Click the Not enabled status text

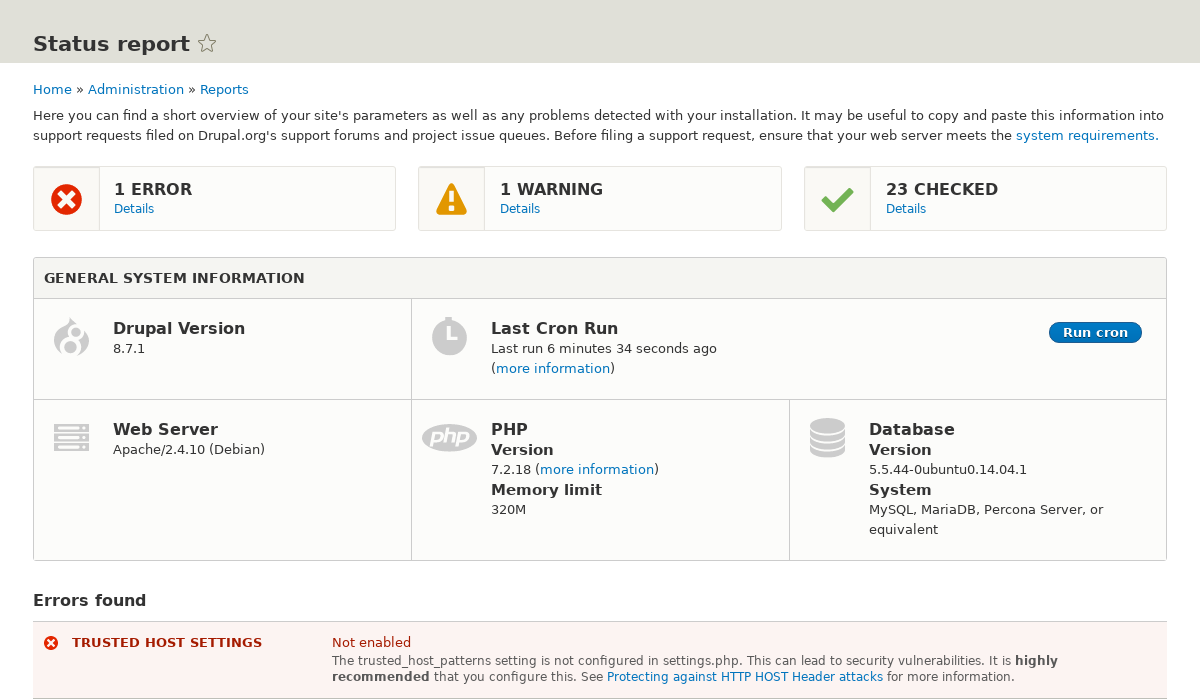click(371, 643)
